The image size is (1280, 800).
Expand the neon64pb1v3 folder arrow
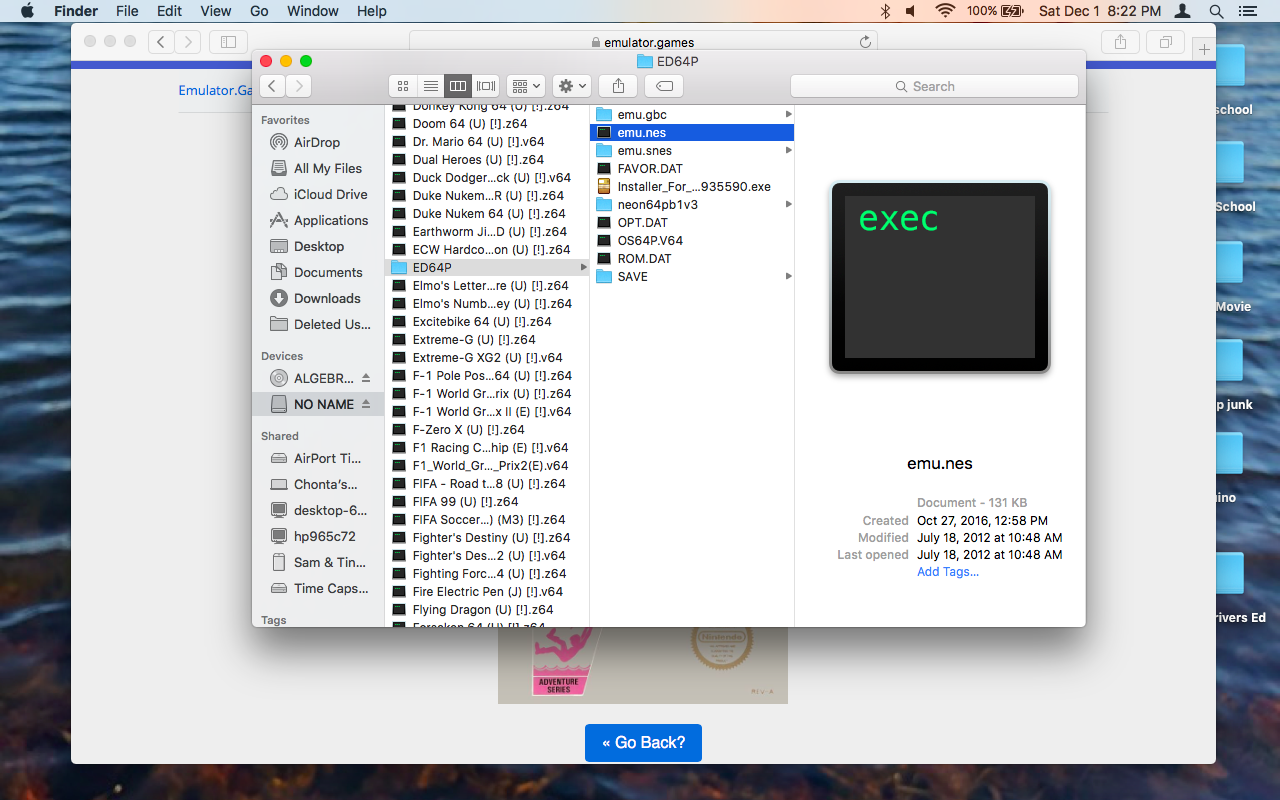(x=788, y=205)
